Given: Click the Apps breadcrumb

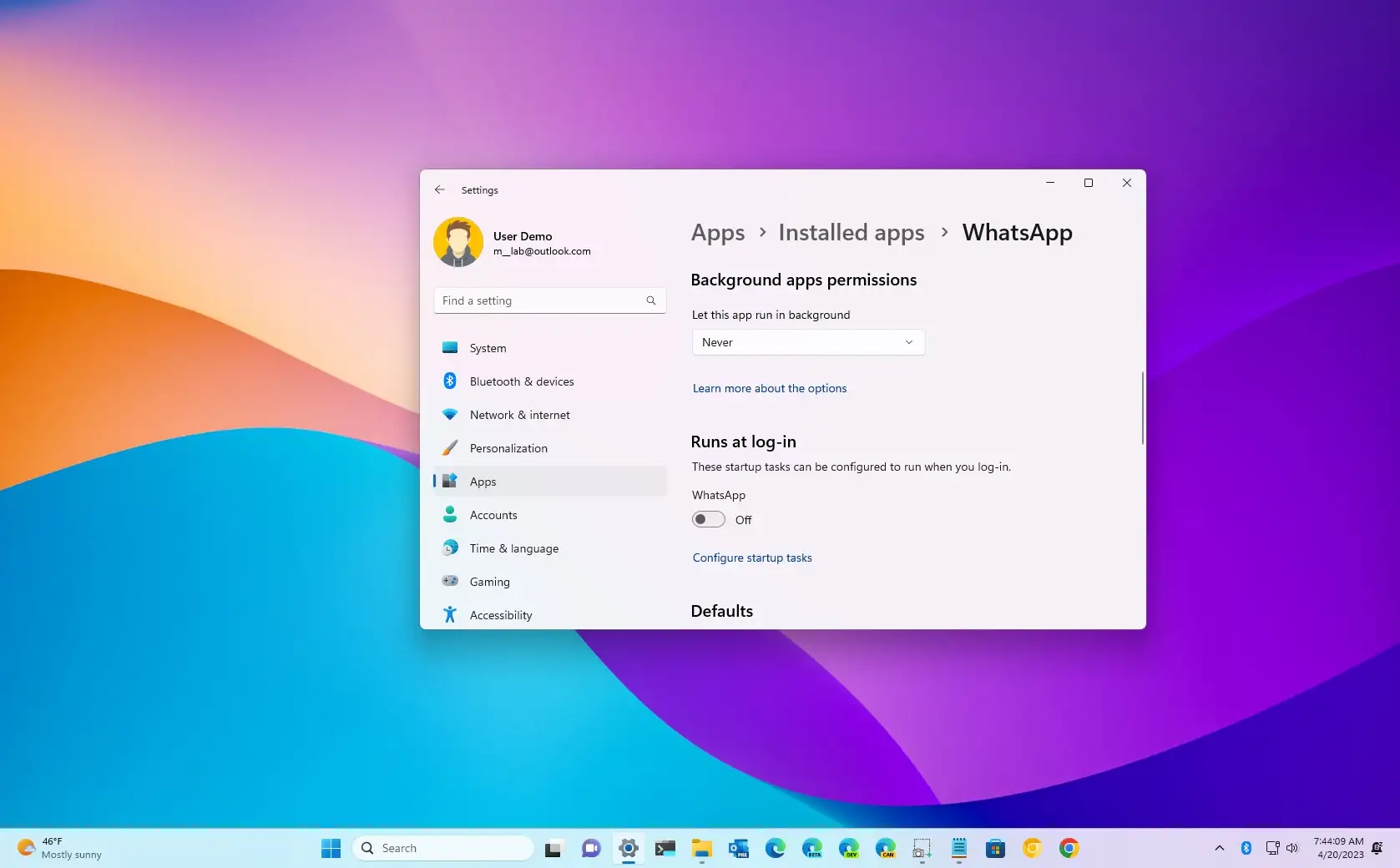Looking at the screenshot, I should (x=717, y=233).
